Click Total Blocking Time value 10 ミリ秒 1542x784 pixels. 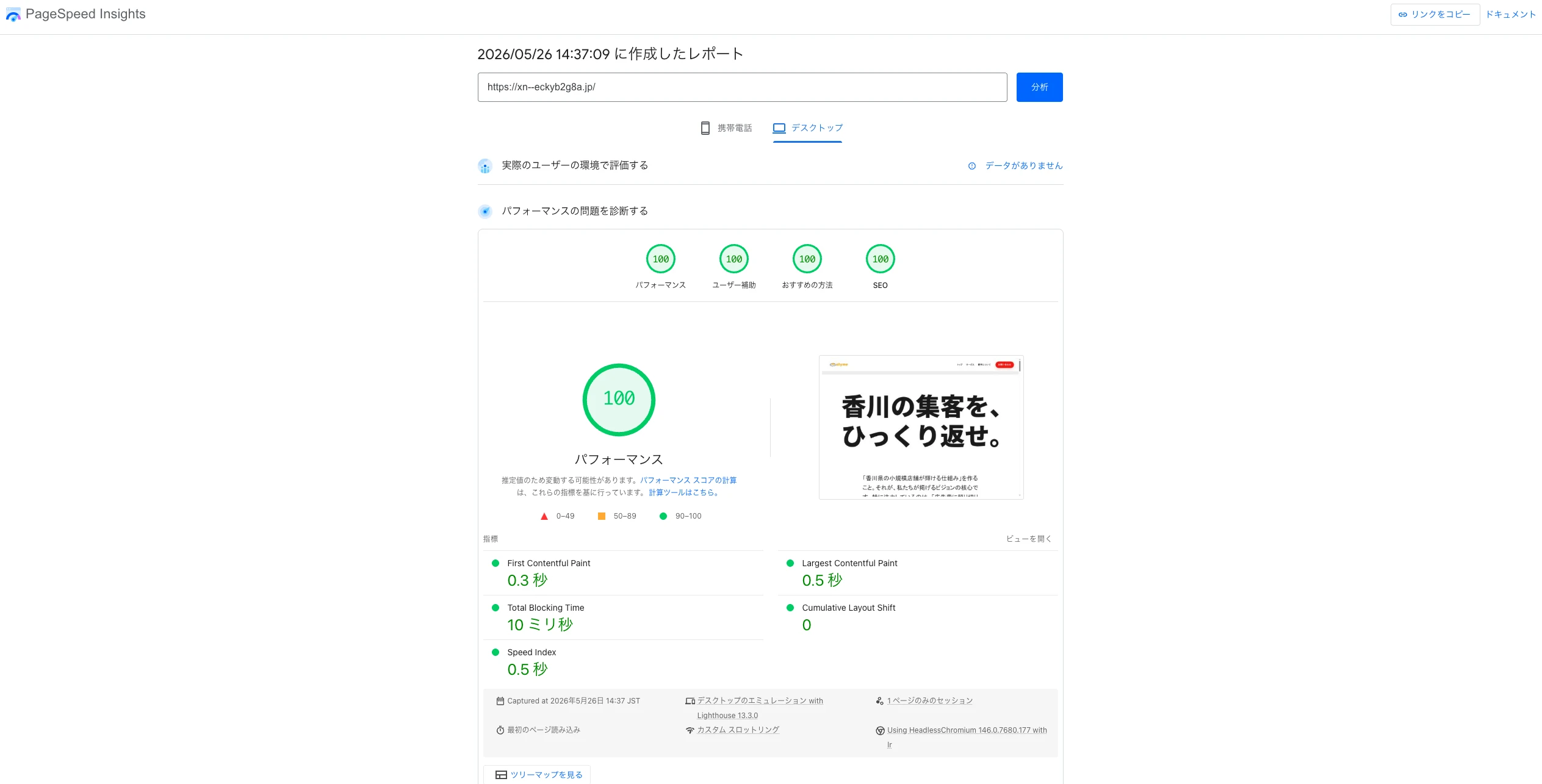point(540,625)
